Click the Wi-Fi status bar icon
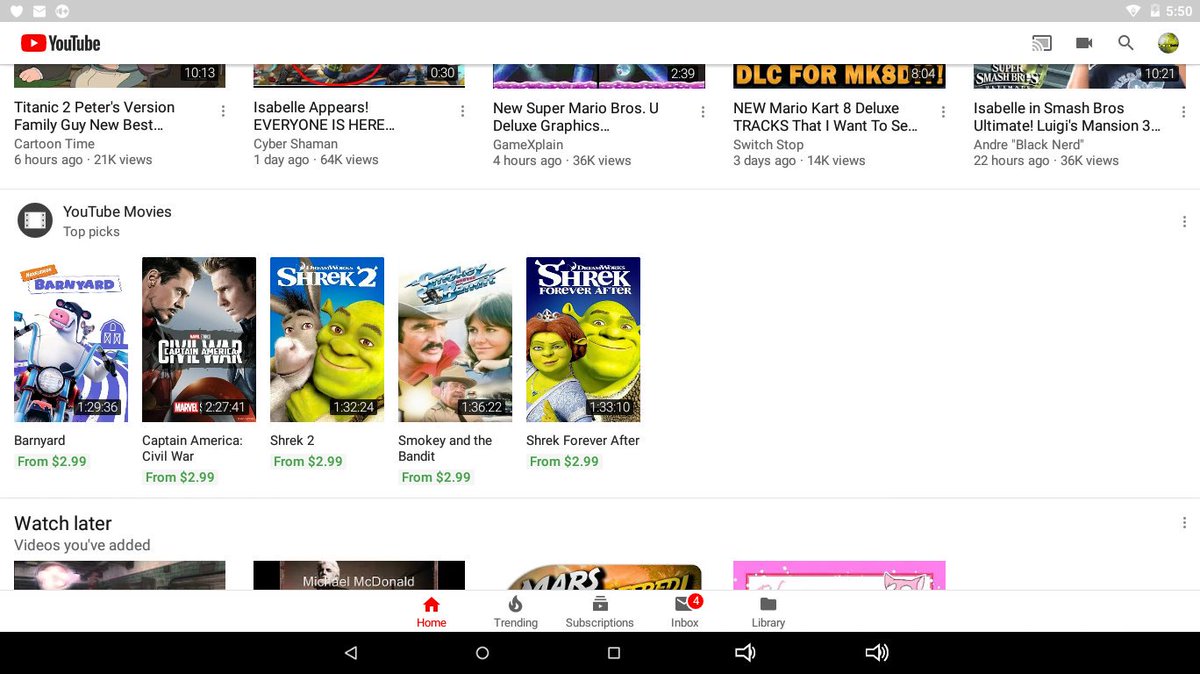Screen dimensions: 1200x674 click(x=1133, y=11)
